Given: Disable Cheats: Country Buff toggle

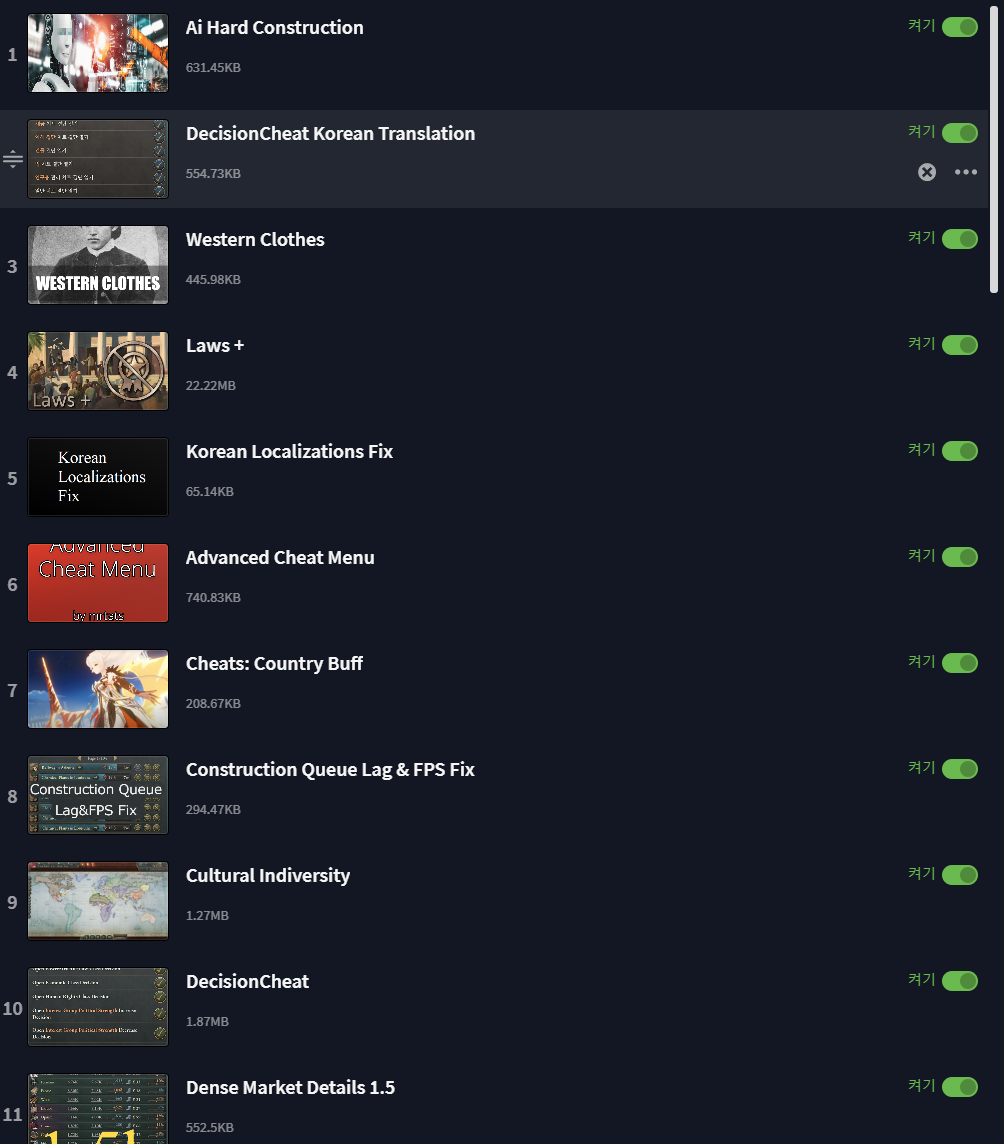Looking at the screenshot, I should (x=959, y=662).
